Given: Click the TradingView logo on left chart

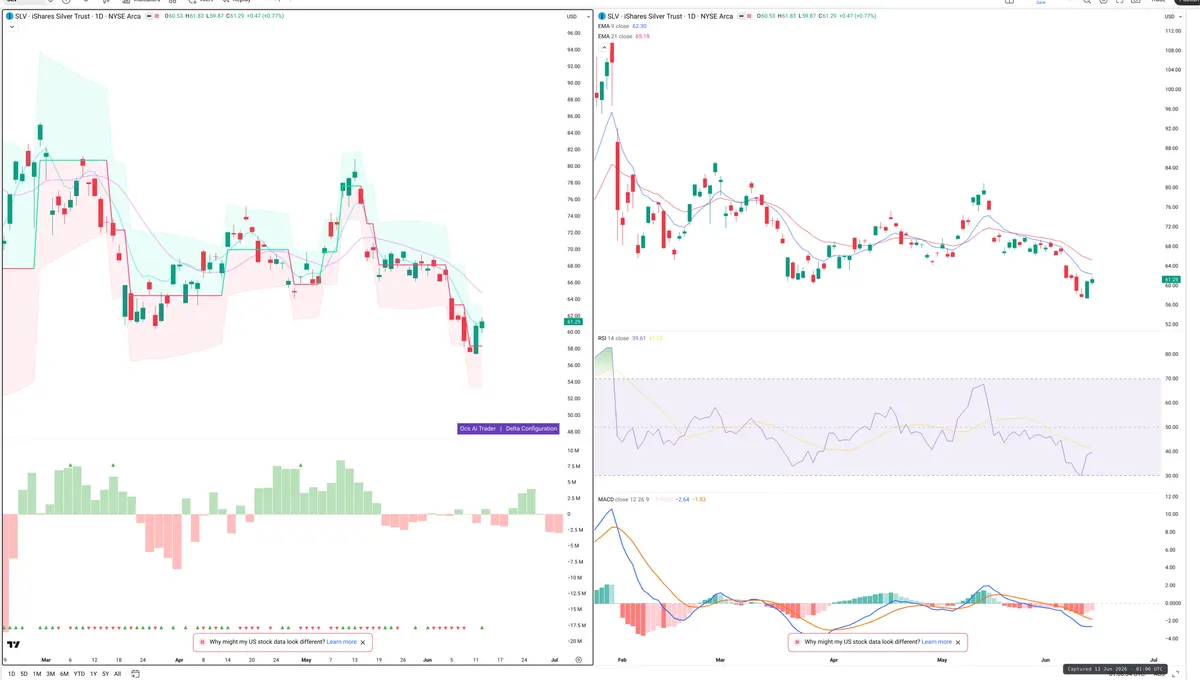Looking at the screenshot, I should click(14, 647).
